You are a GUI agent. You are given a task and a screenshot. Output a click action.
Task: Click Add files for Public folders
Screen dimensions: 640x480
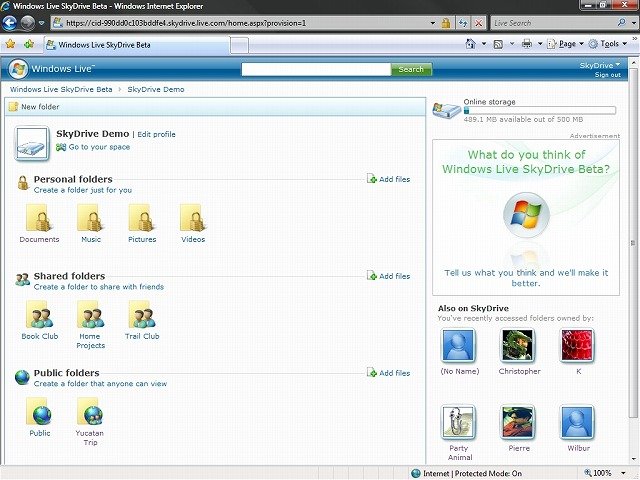tap(389, 373)
